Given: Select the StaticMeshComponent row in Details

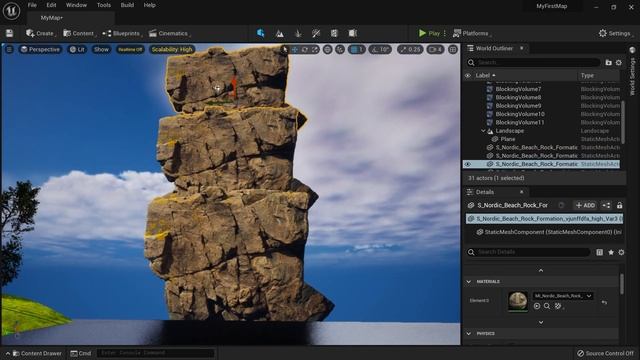Looking at the screenshot, I should (548, 232).
